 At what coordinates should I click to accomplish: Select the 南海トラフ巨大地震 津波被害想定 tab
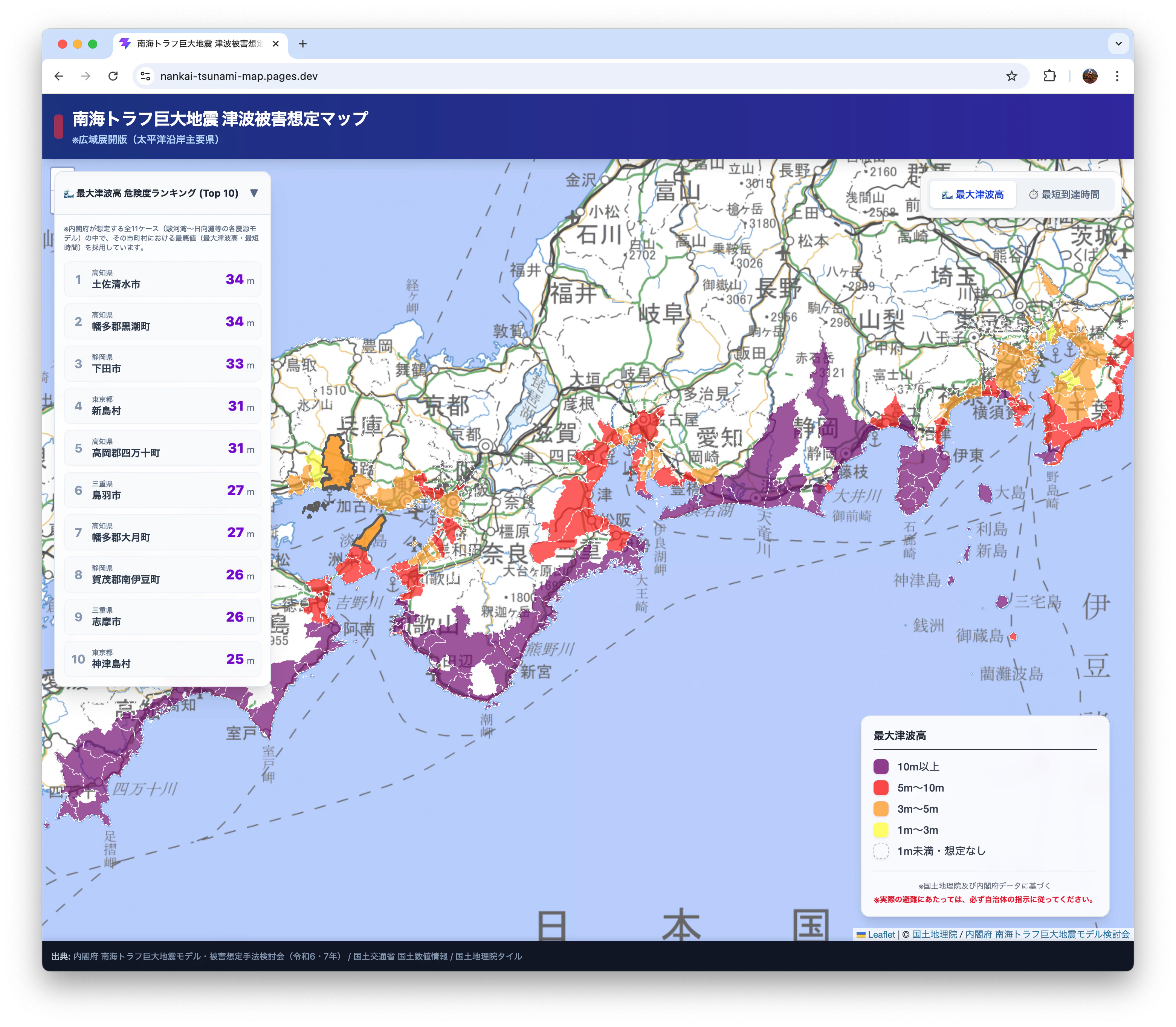click(x=199, y=44)
